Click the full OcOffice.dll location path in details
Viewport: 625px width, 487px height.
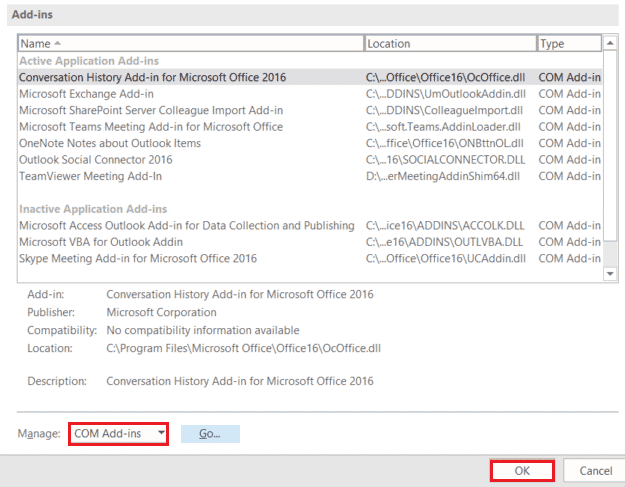(x=244, y=348)
